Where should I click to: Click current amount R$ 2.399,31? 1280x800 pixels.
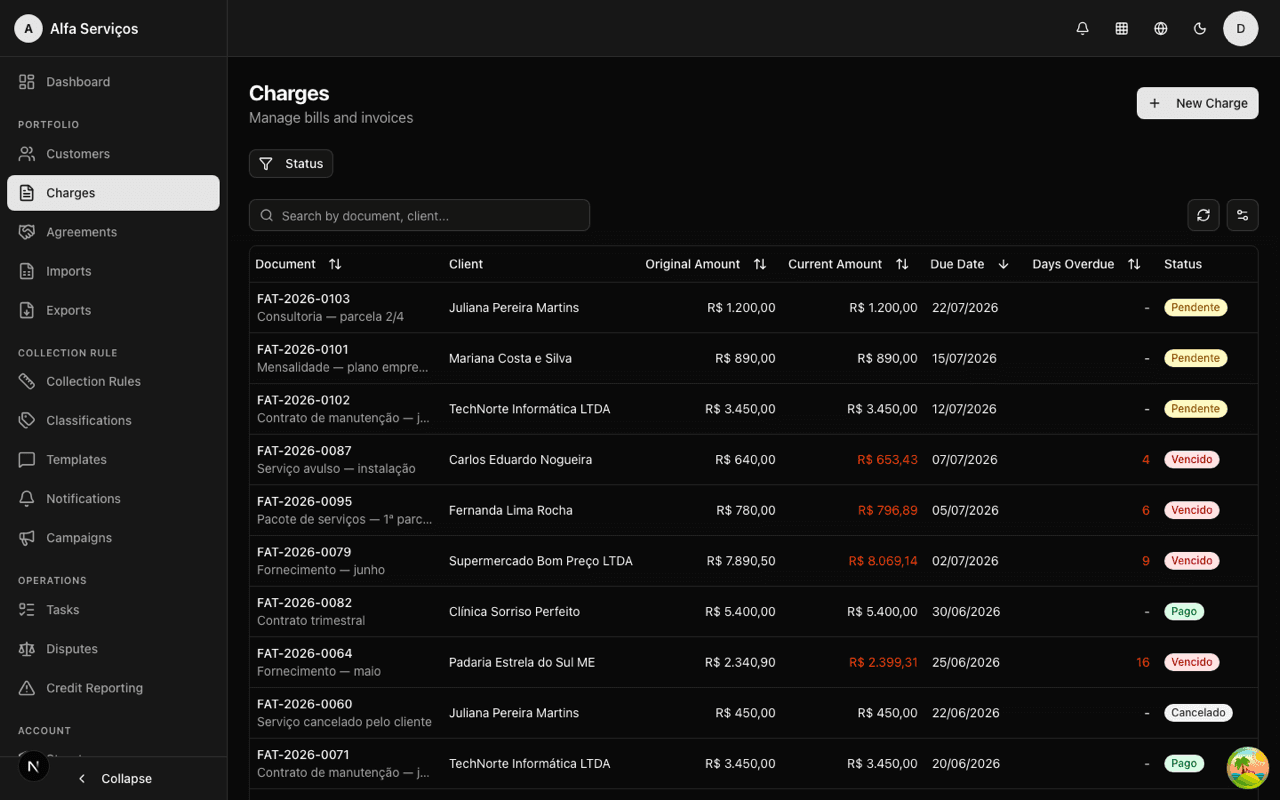883,662
